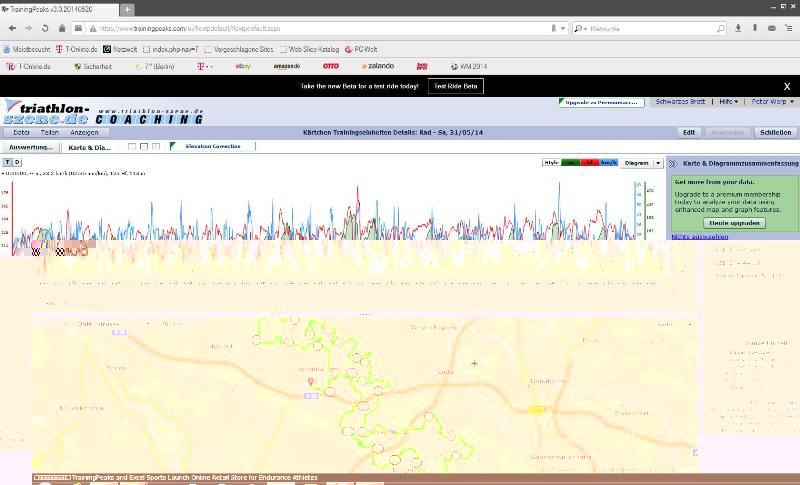Open the Datei menu
The height and width of the screenshot is (485, 800).
pyautogui.click(x=21, y=132)
